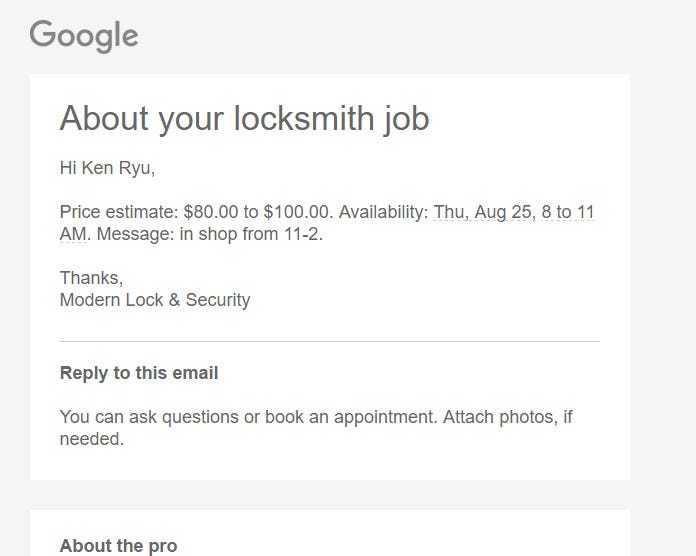Select the $80.00 amount
The image size is (696, 556).
211,212
